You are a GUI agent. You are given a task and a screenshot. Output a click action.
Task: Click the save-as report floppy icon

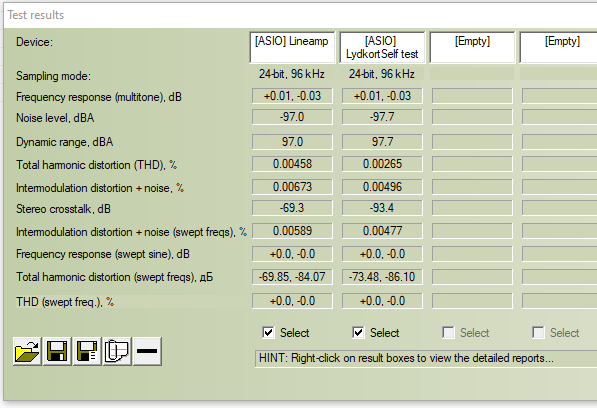(x=87, y=351)
